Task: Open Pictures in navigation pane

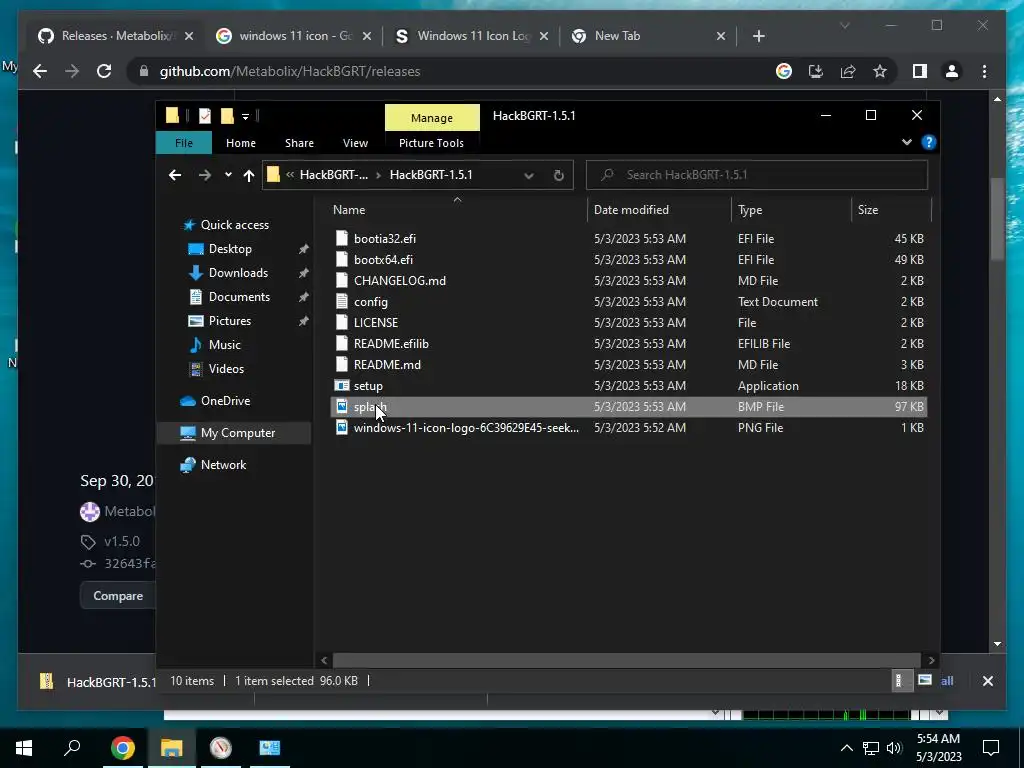Action: 229,321
